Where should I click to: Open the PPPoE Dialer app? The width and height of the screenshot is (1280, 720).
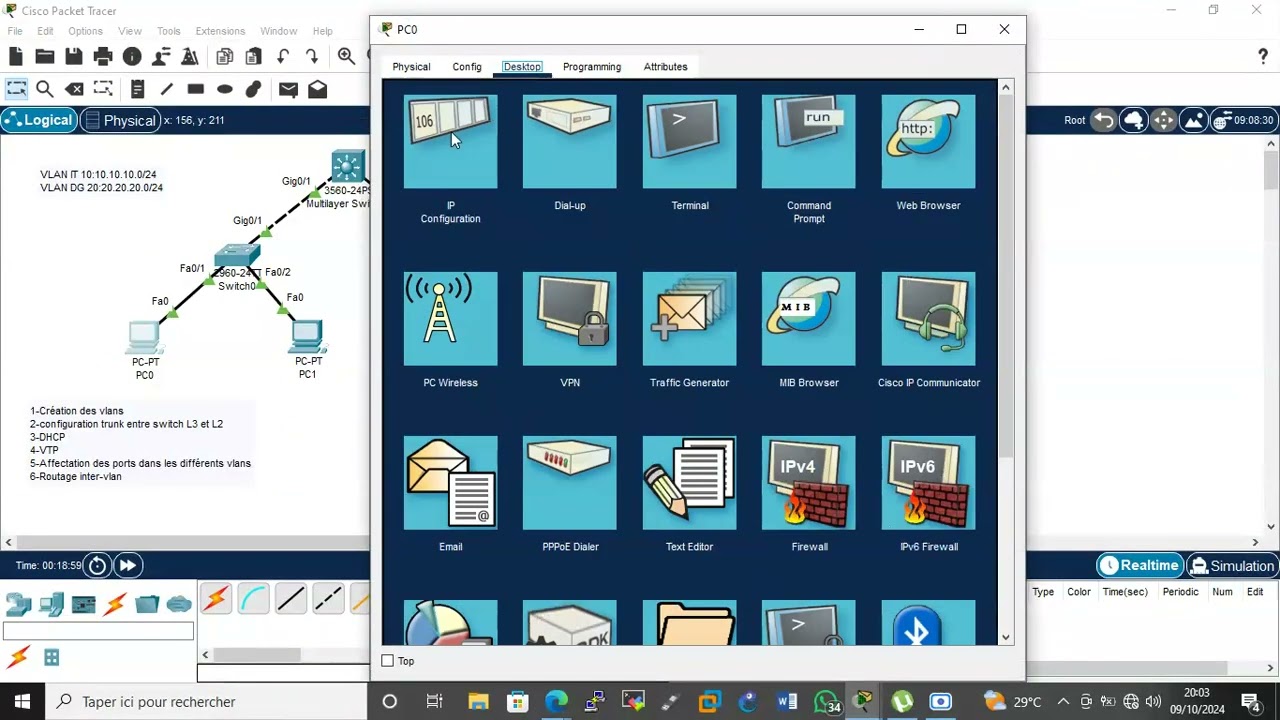click(x=570, y=483)
